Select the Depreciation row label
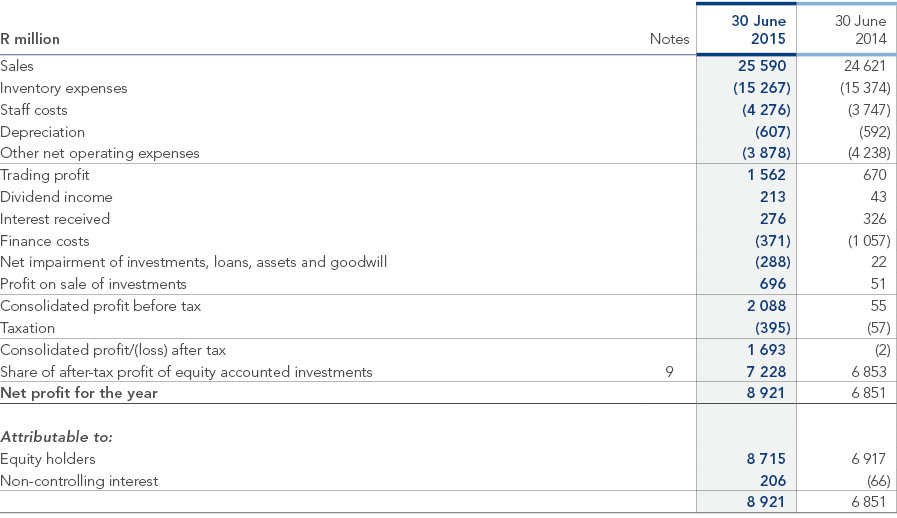Viewport: 897px width, 518px height. pyautogui.click(x=42, y=132)
